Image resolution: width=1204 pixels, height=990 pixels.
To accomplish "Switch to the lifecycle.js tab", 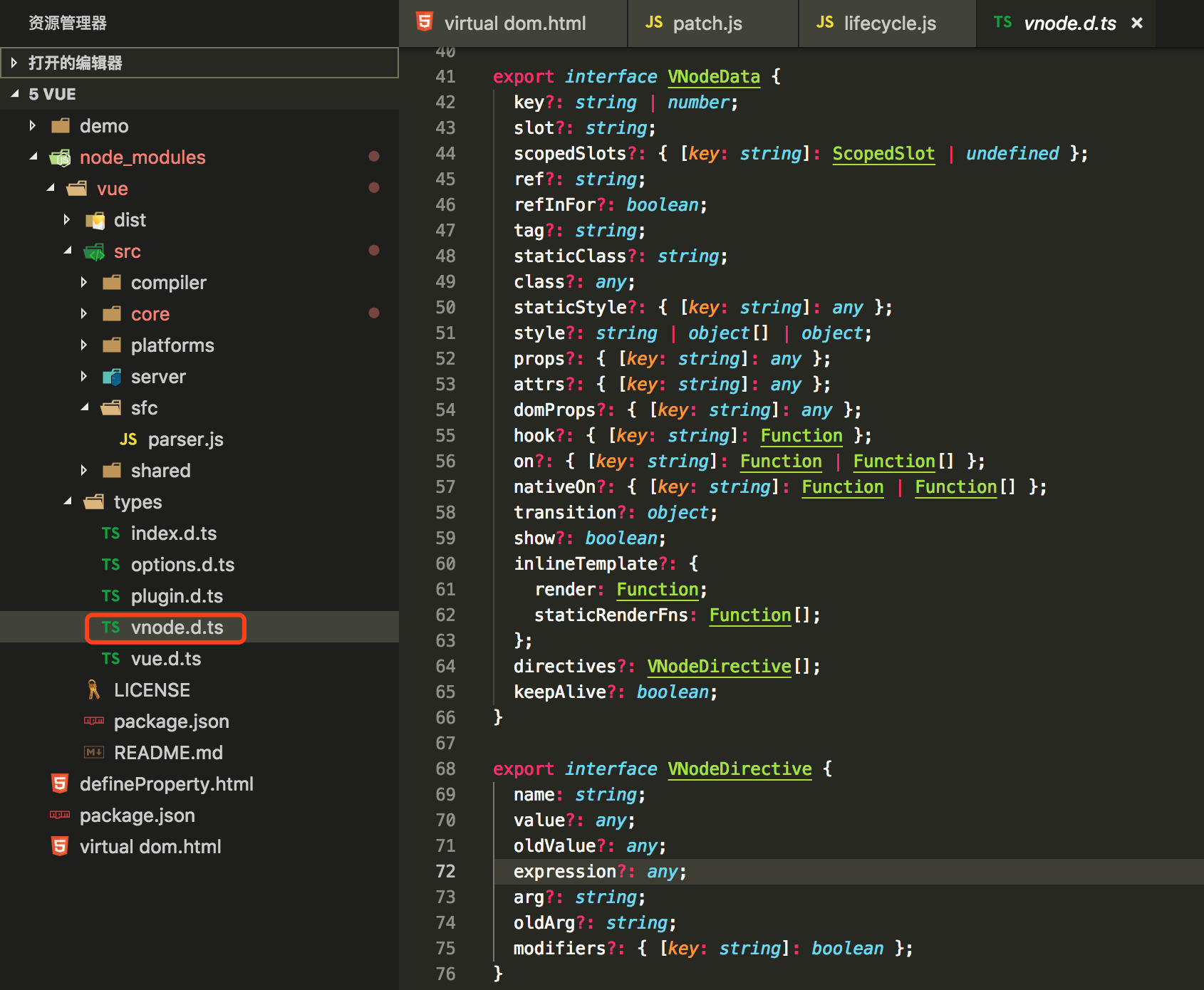I will tap(889, 24).
